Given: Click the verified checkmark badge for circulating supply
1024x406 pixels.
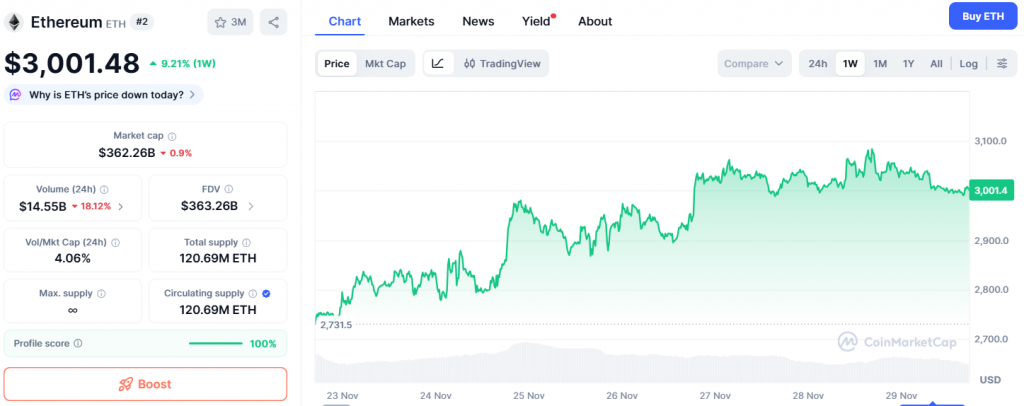Looking at the screenshot, I should tap(266, 294).
